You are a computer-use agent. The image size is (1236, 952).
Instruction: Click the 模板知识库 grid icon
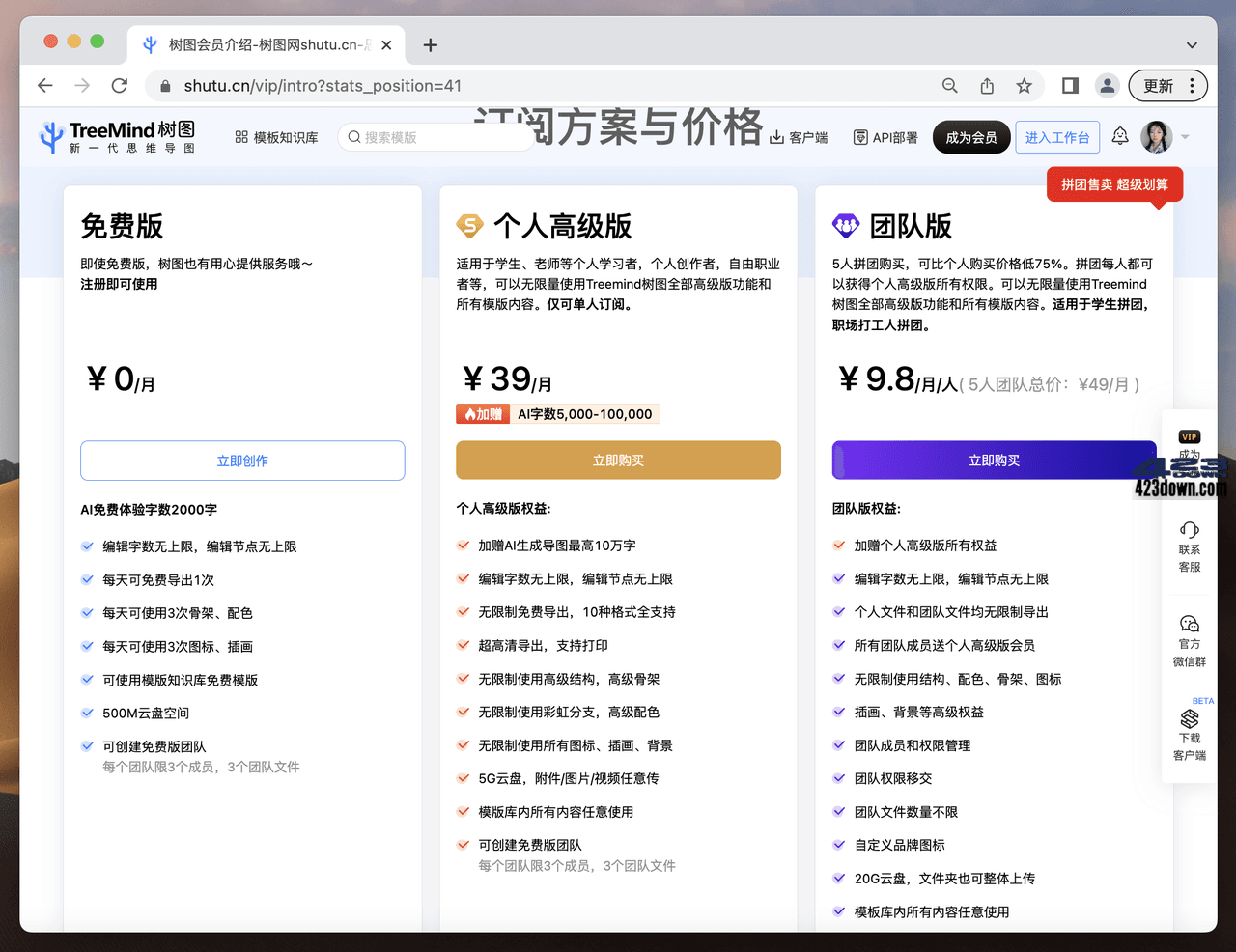pyautogui.click(x=239, y=136)
